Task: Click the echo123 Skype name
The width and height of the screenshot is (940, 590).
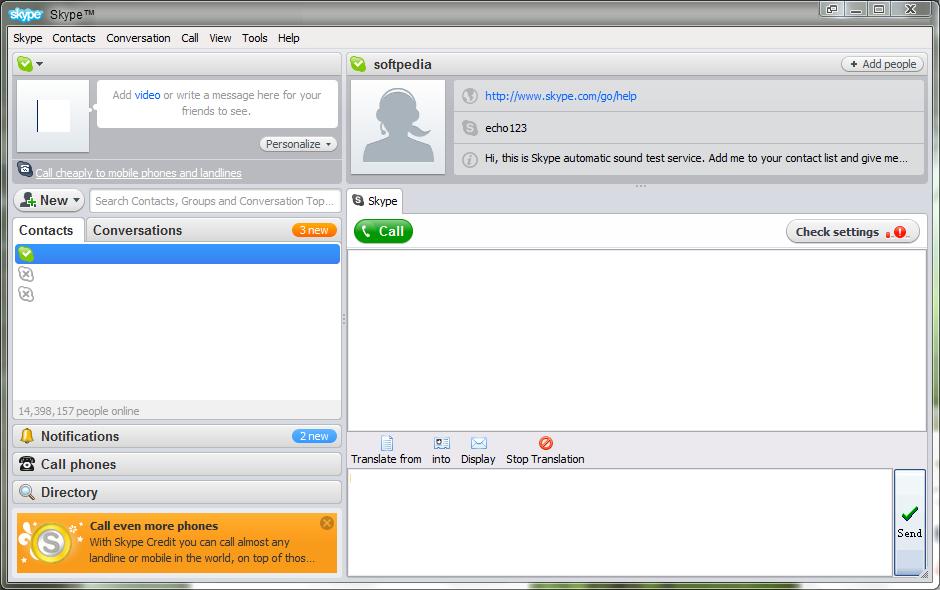Action: coord(506,128)
